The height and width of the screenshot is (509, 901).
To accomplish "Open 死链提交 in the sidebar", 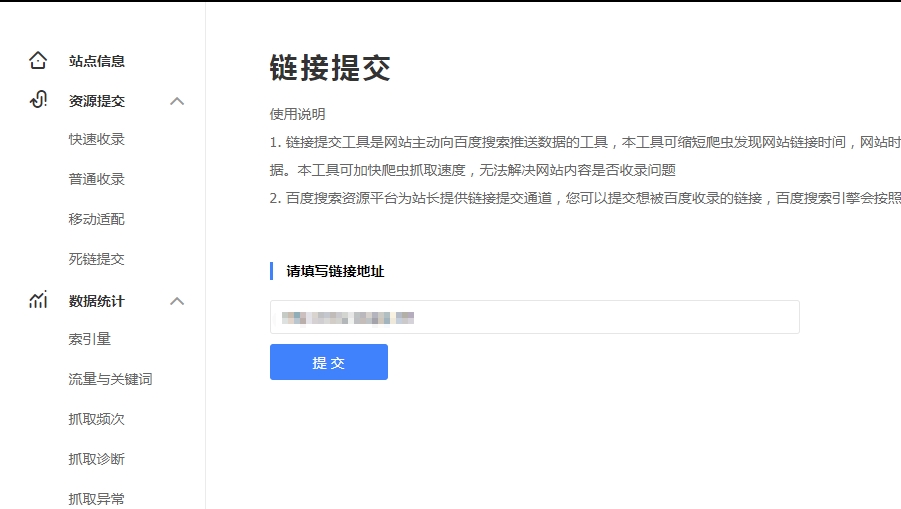I will click(x=97, y=259).
